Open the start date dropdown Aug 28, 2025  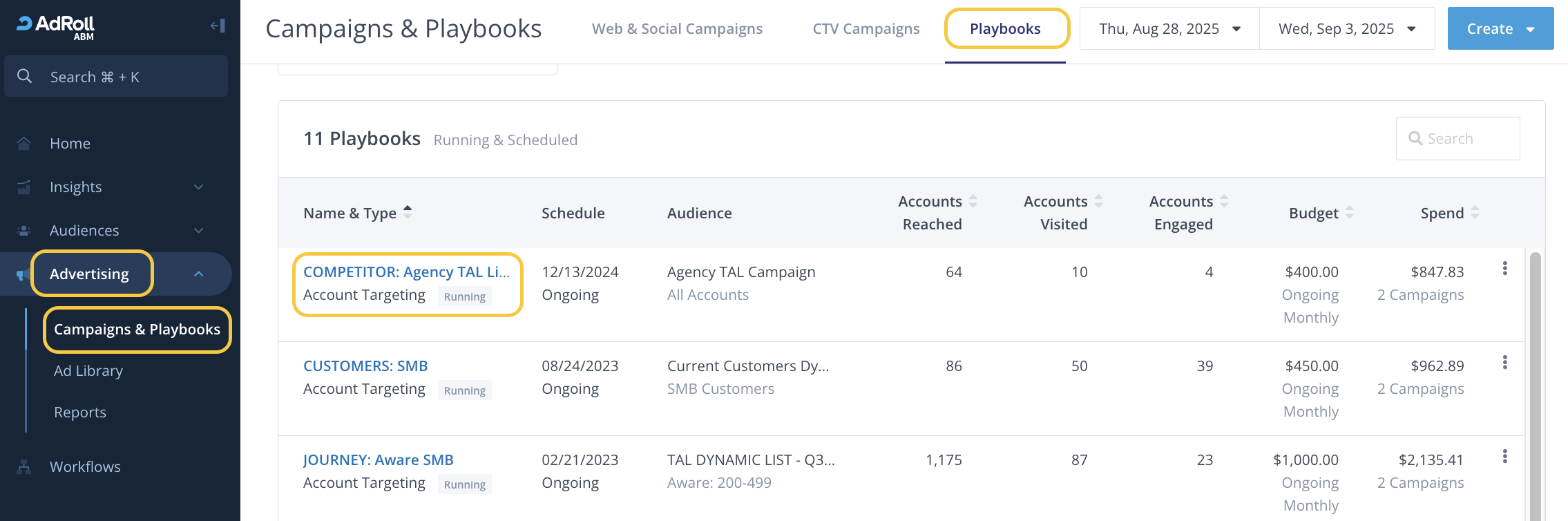[x=1169, y=29]
